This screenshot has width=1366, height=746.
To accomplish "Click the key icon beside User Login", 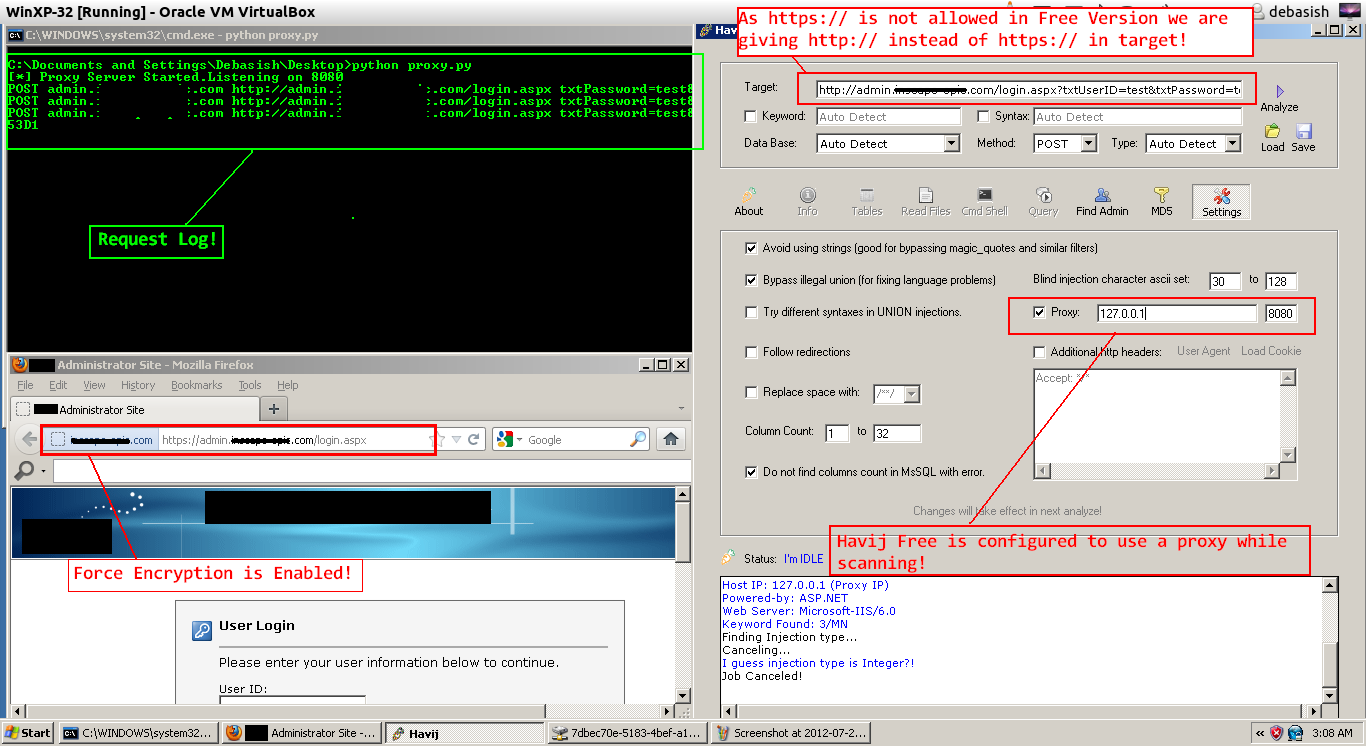I will pos(202,630).
